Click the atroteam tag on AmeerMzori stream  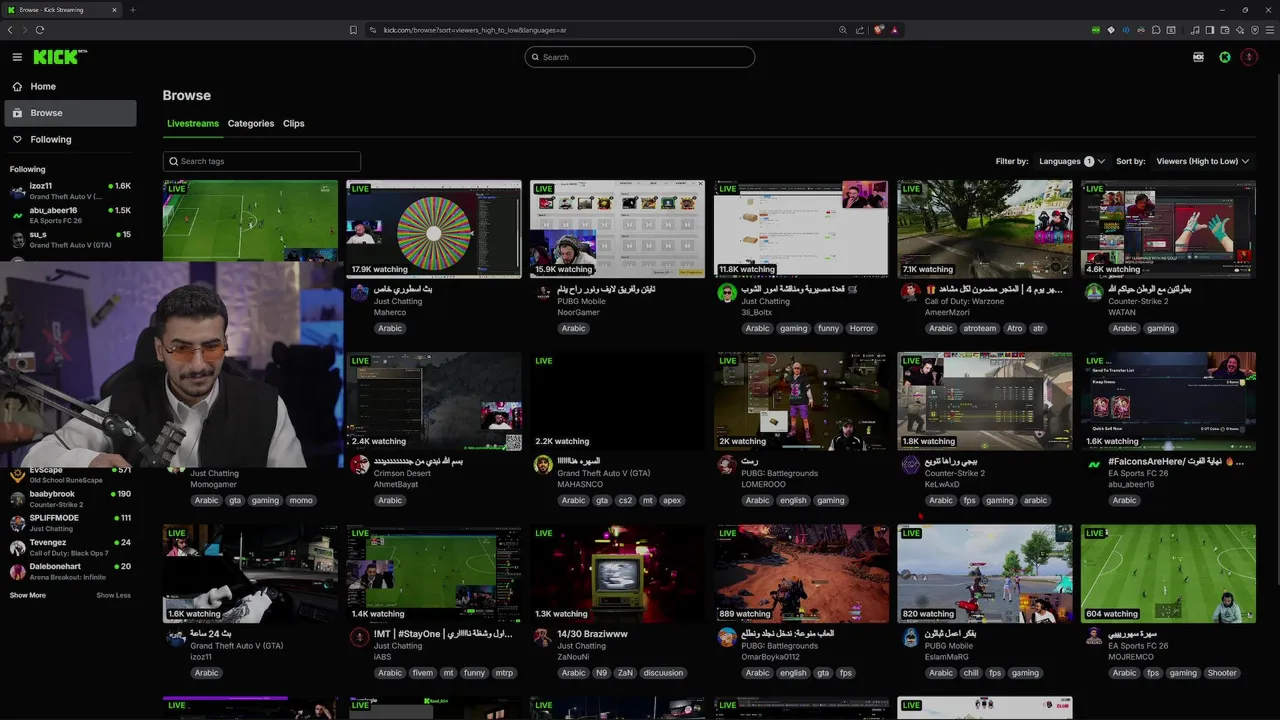980,328
